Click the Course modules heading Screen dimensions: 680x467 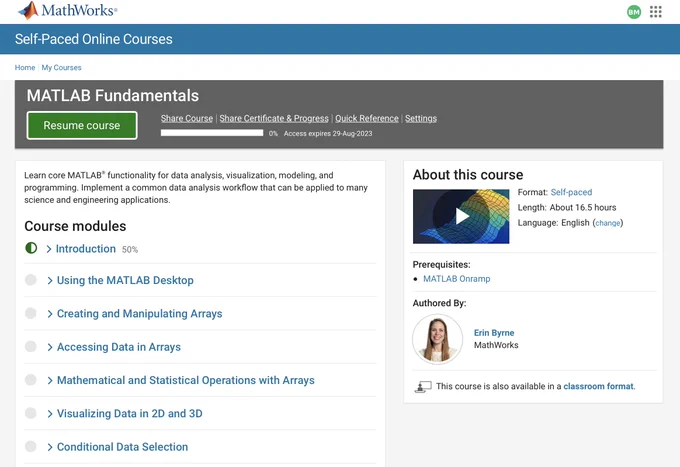click(75, 226)
